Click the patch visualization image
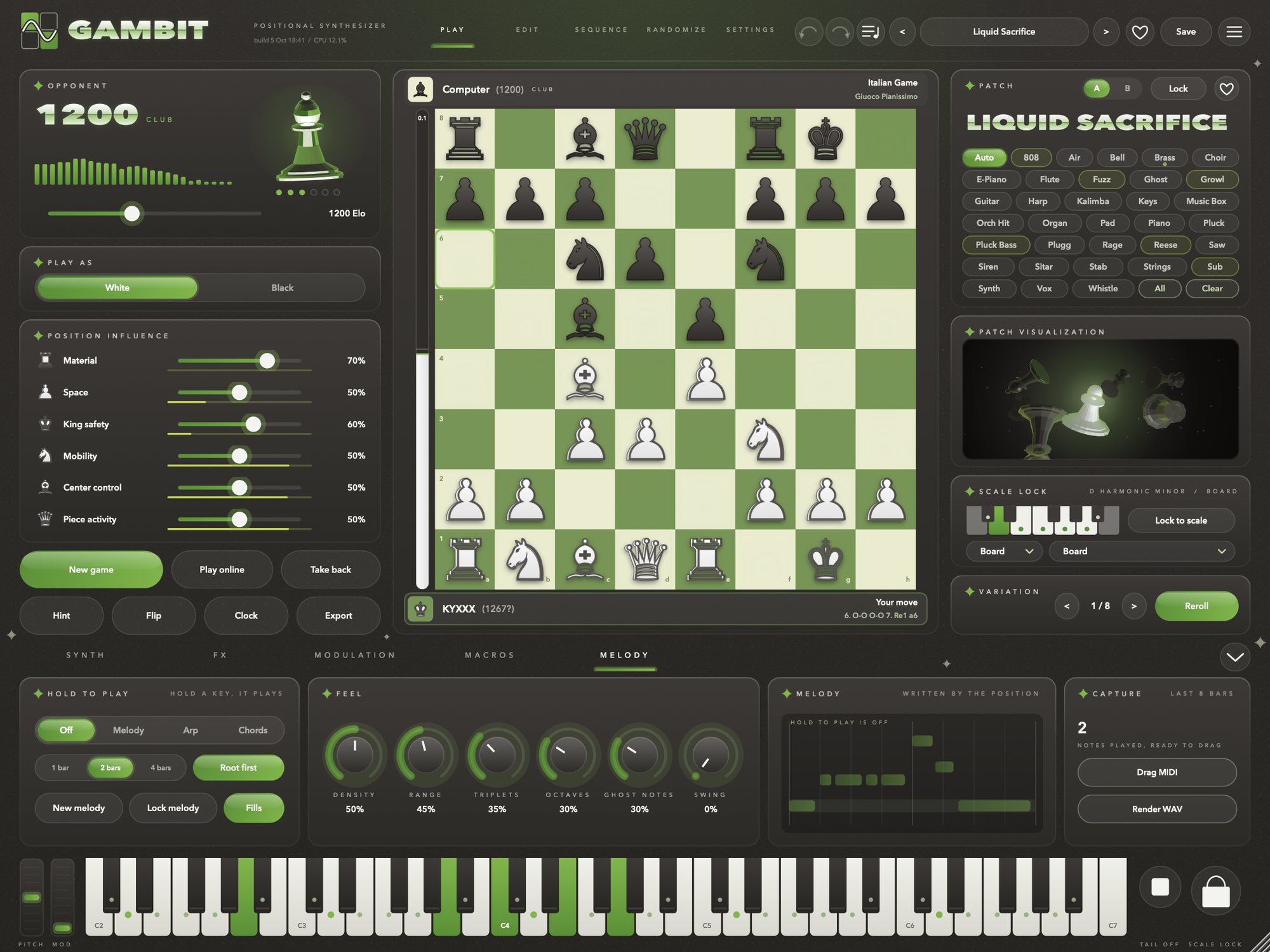Viewport: 1270px width, 952px height. pos(1100,399)
